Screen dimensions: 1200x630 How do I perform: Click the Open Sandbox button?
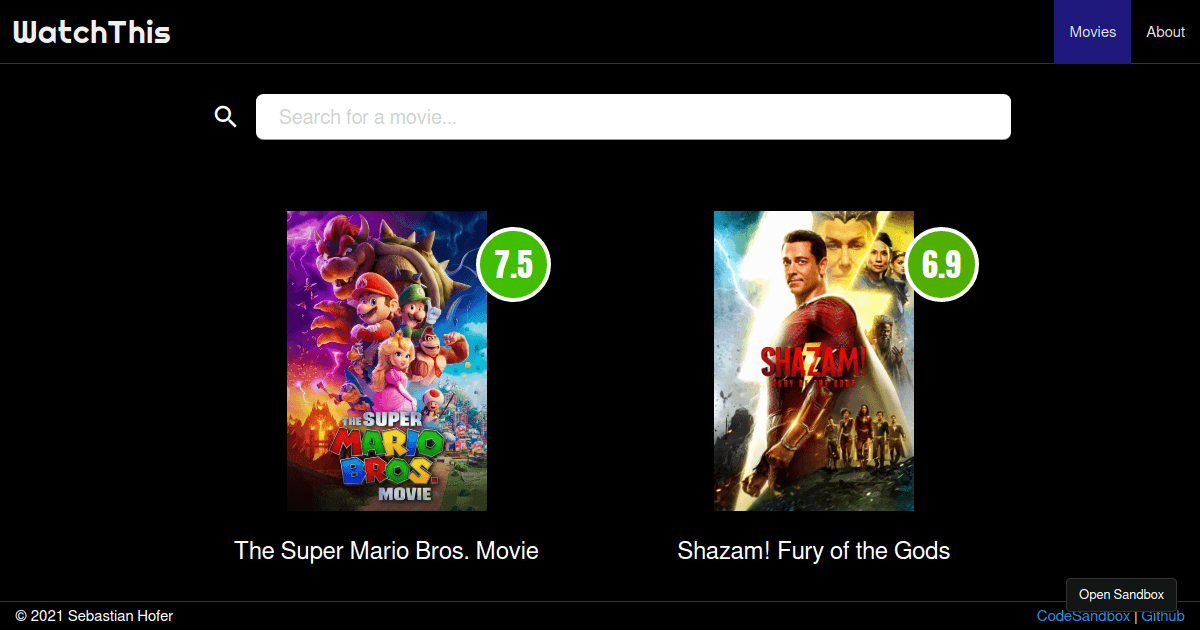1121,594
